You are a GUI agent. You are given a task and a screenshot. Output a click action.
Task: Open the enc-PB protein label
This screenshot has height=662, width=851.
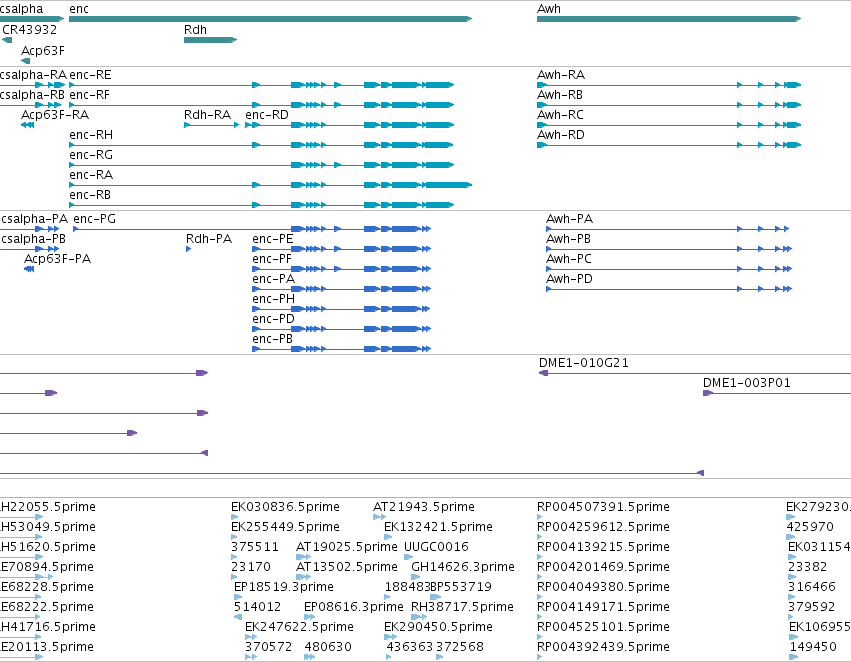coord(272,339)
